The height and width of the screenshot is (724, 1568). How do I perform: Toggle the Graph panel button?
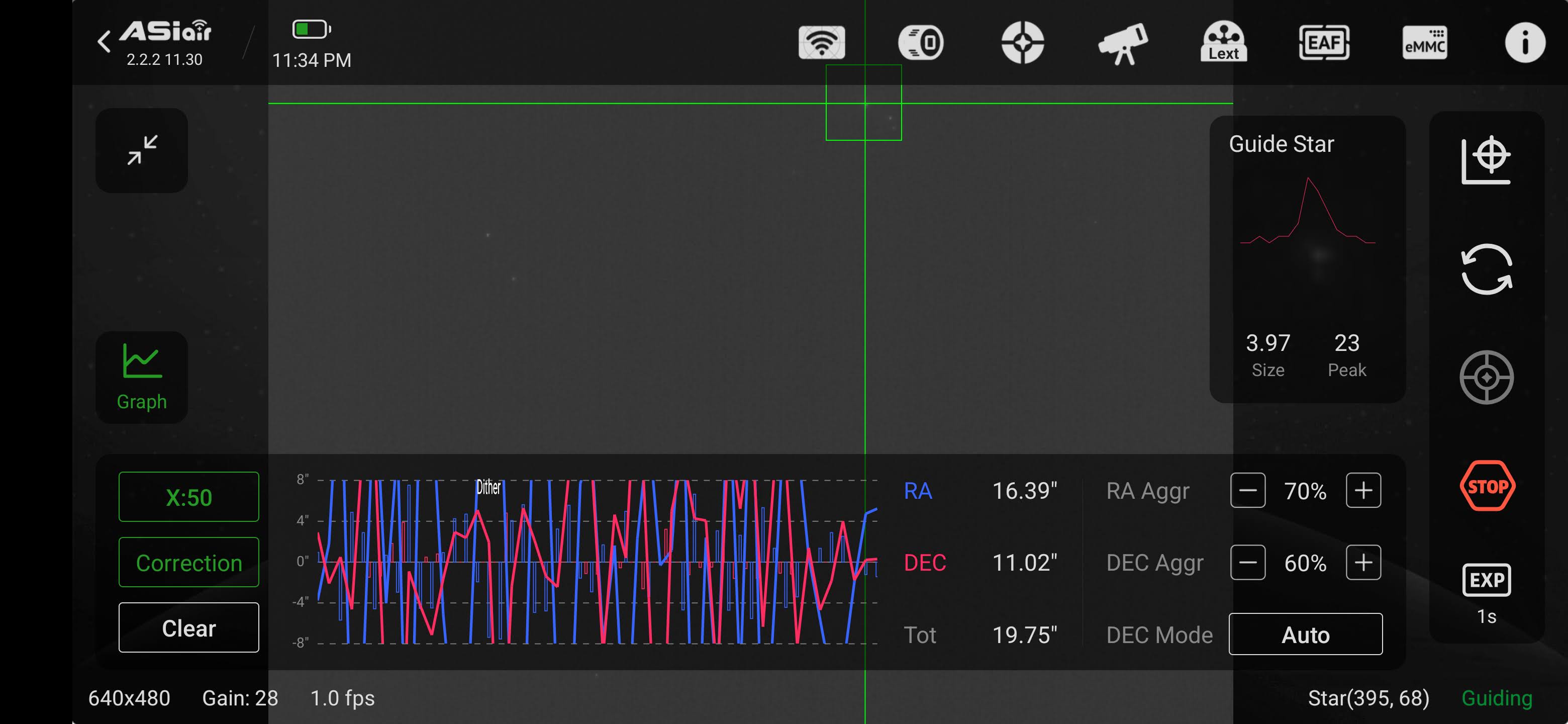142,377
